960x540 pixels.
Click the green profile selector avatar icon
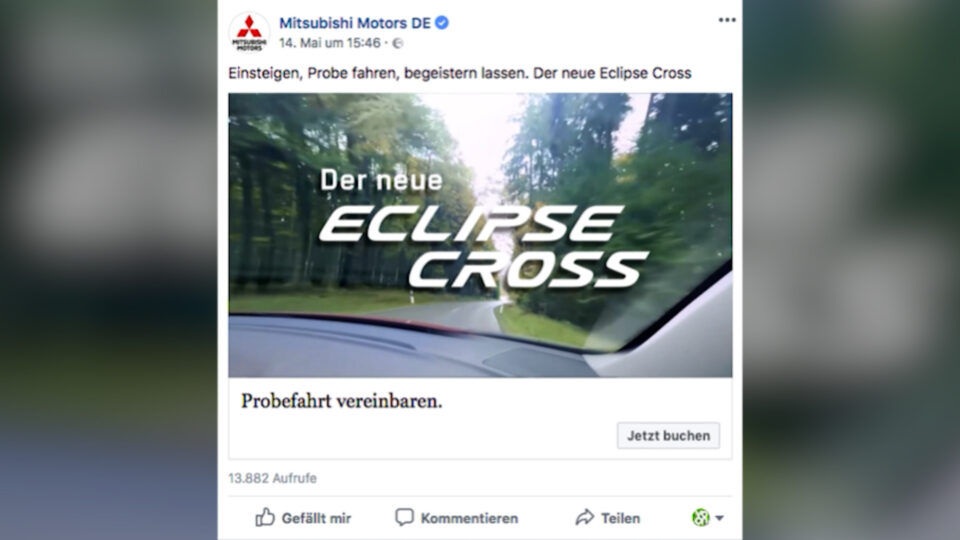(x=700, y=518)
